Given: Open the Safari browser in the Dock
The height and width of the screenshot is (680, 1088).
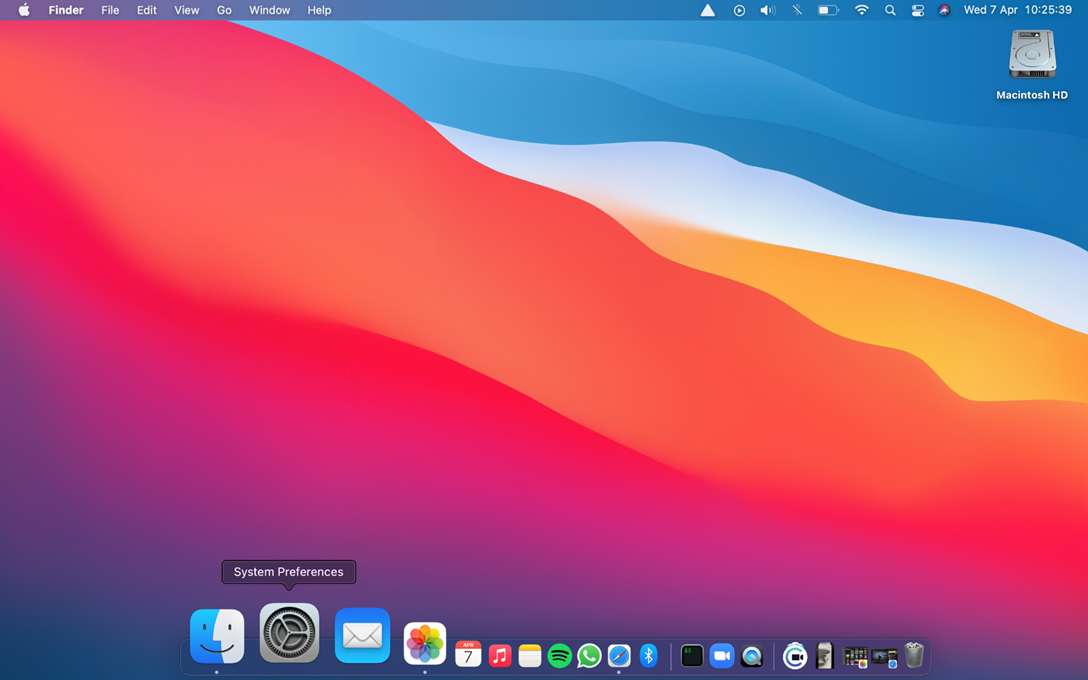Looking at the screenshot, I should [619, 656].
